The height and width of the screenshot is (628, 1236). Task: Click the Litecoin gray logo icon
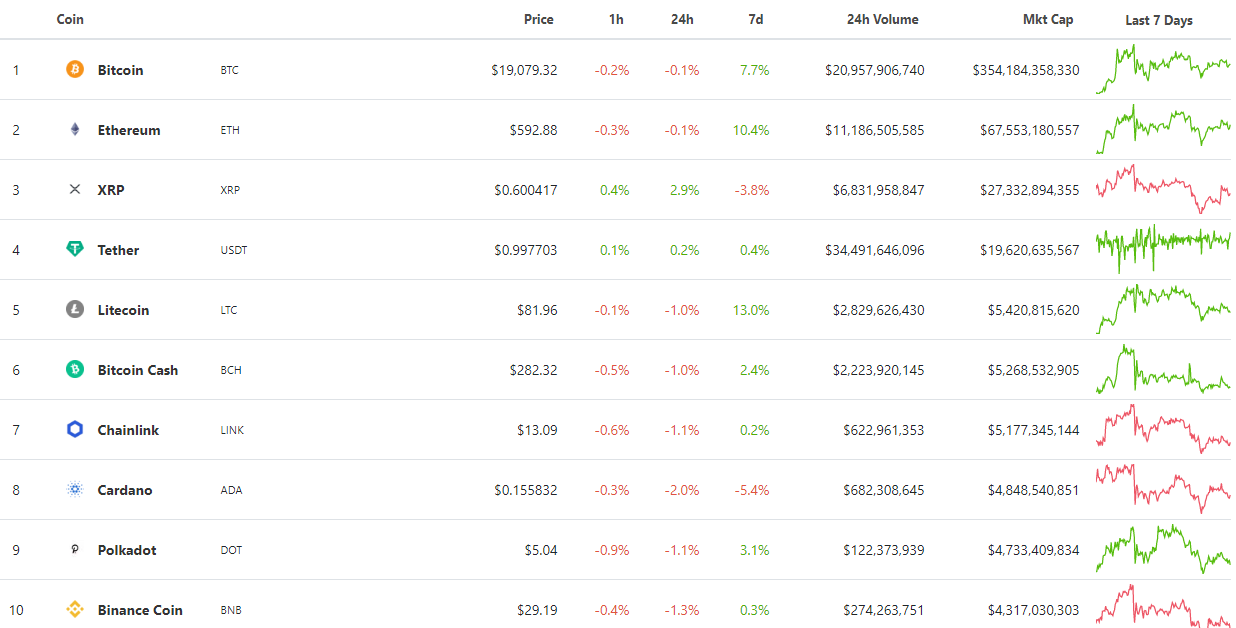click(x=75, y=310)
